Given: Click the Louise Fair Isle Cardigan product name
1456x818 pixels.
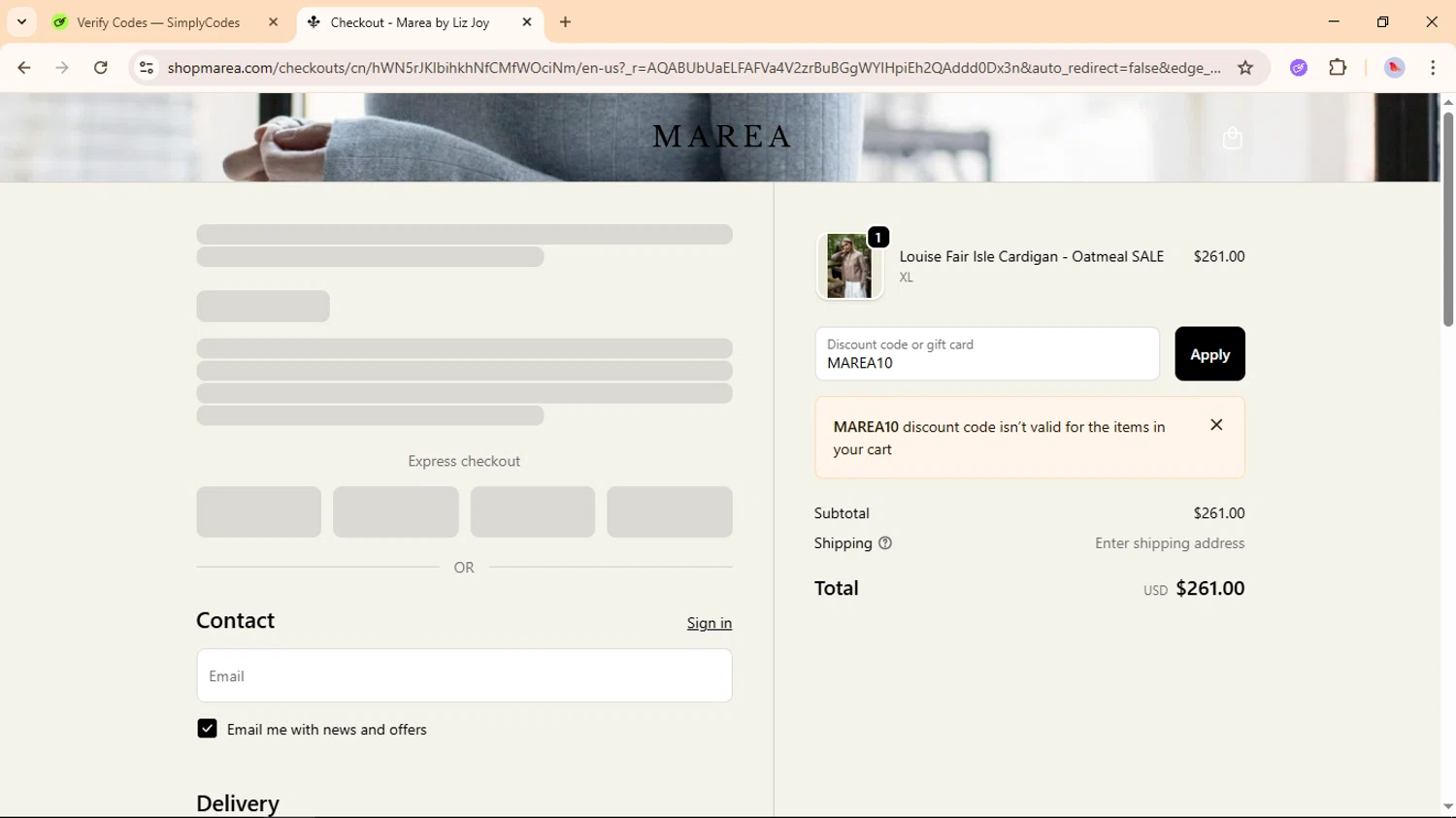Looking at the screenshot, I should click(x=1032, y=256).
